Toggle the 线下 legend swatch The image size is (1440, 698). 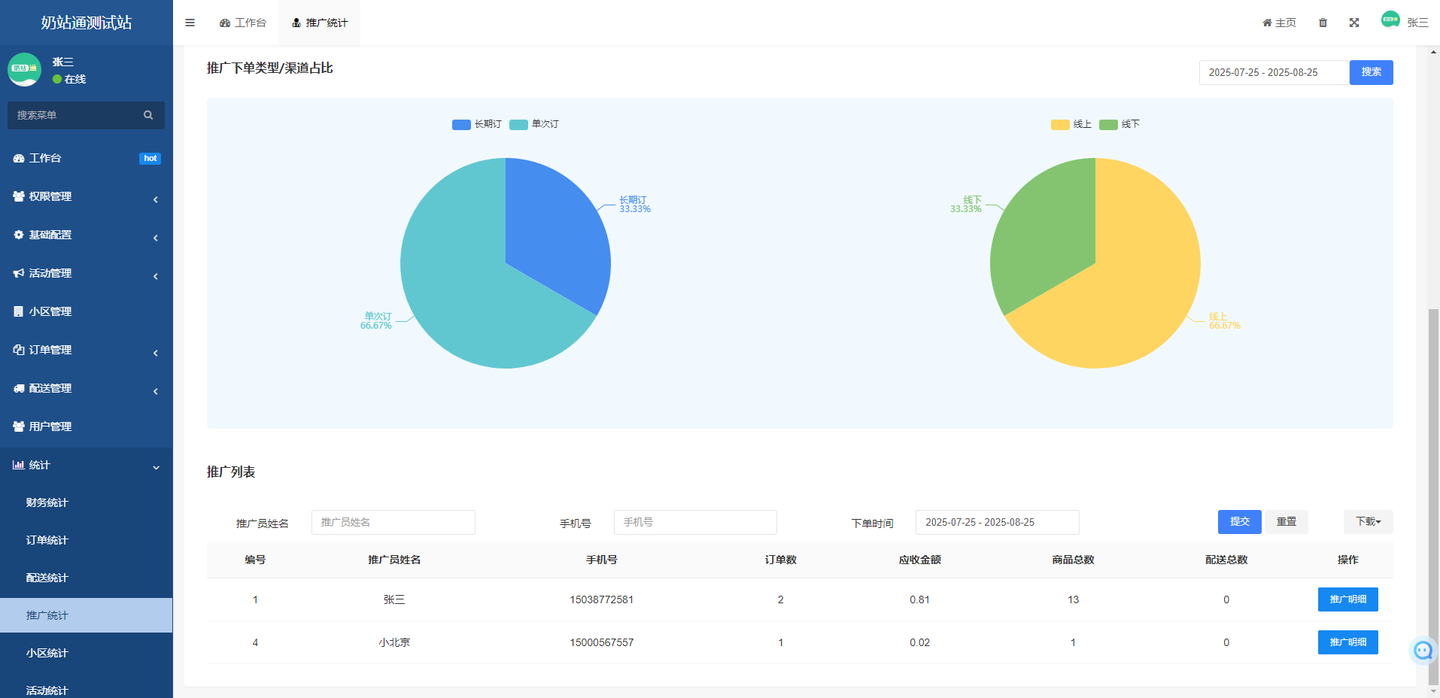click(x=1108, y=125)
